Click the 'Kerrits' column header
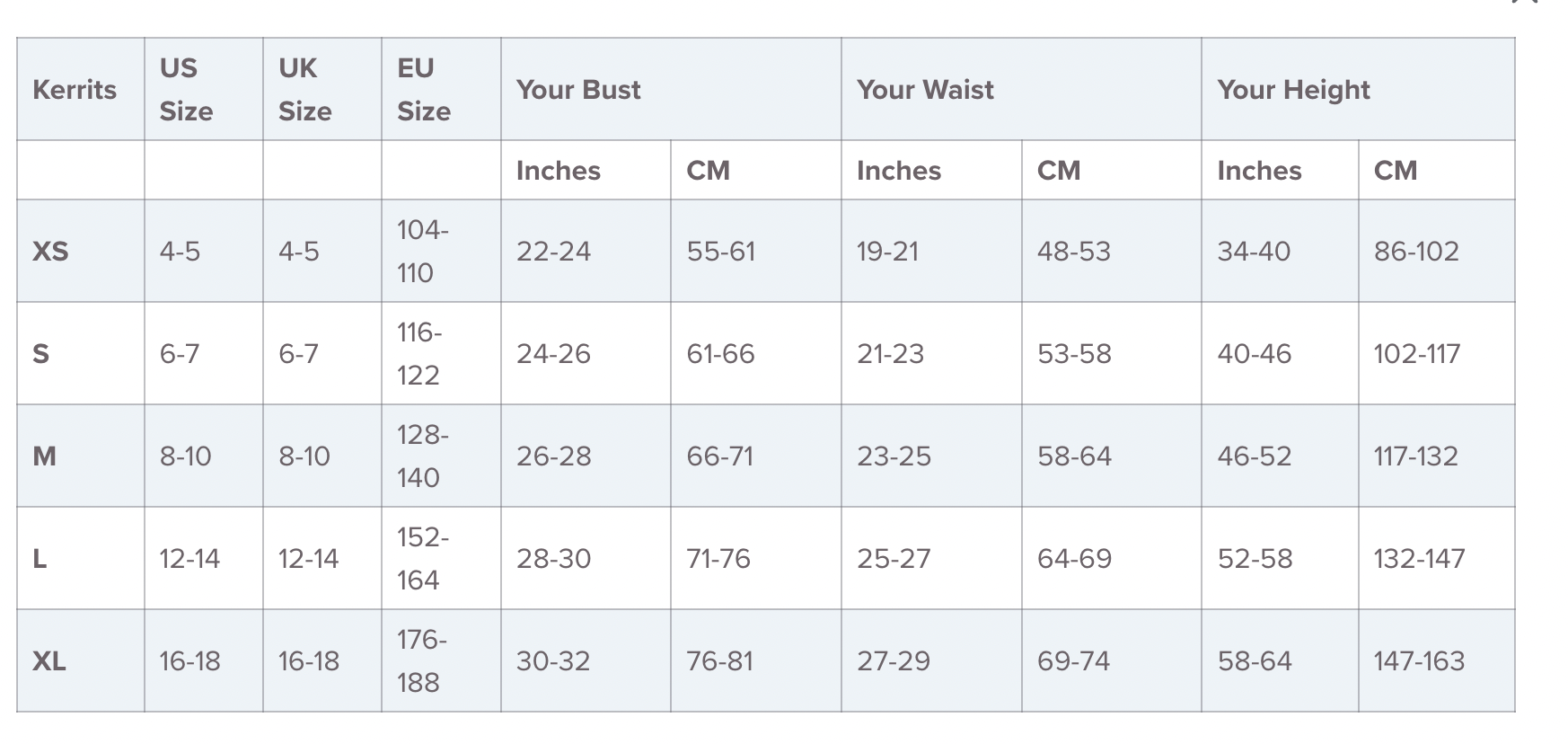 point(75,90)
